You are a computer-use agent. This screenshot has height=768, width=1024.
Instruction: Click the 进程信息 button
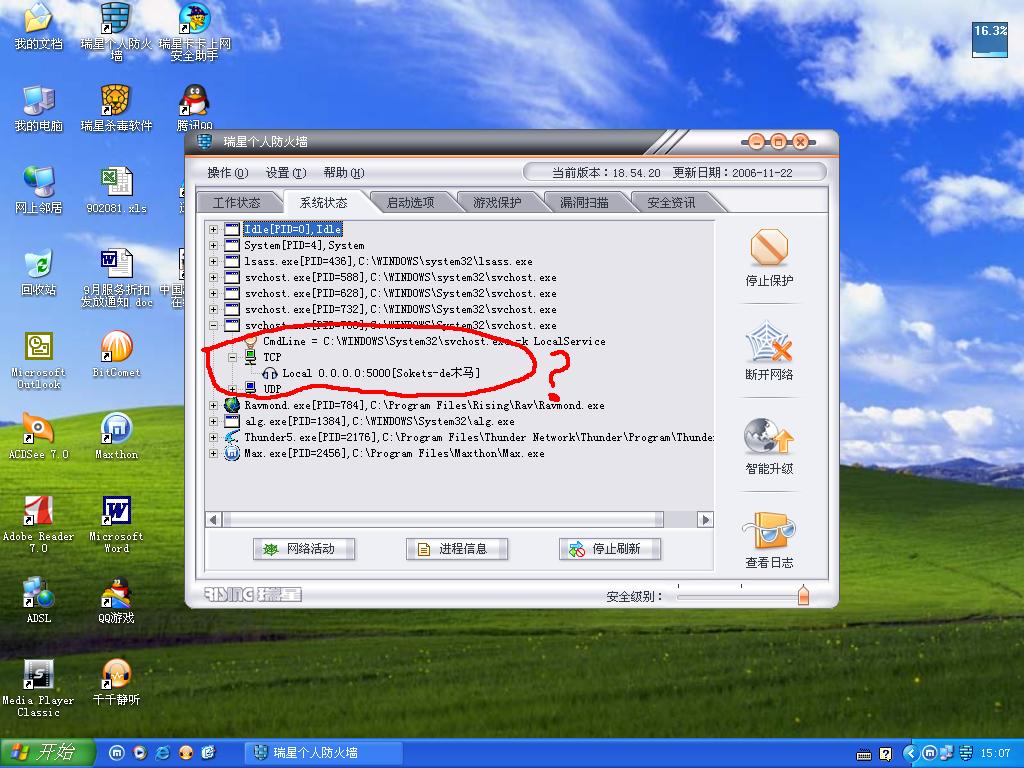click(456, 549)
